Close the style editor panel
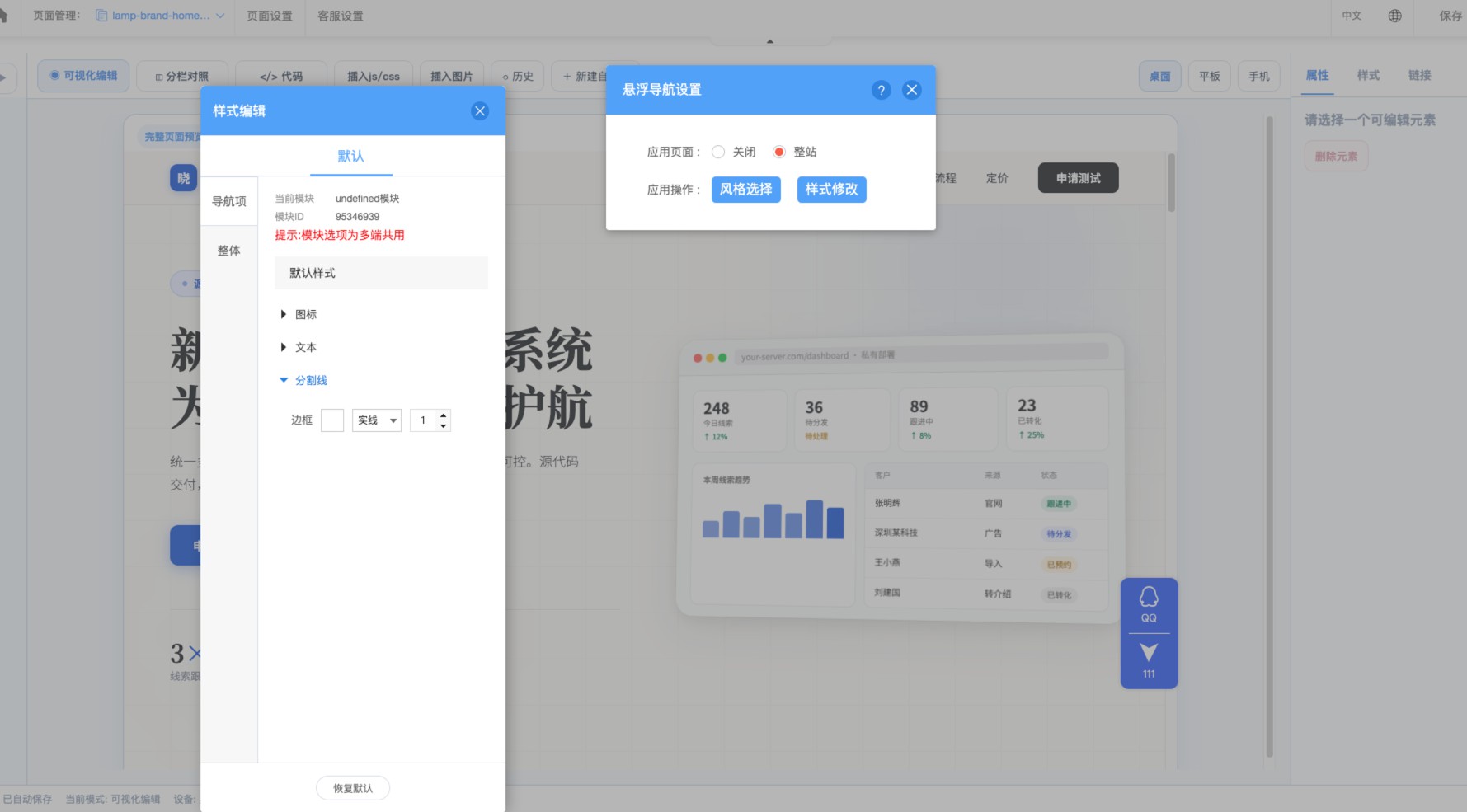Viewport: 1467px width, 812px height. (480, 111)
